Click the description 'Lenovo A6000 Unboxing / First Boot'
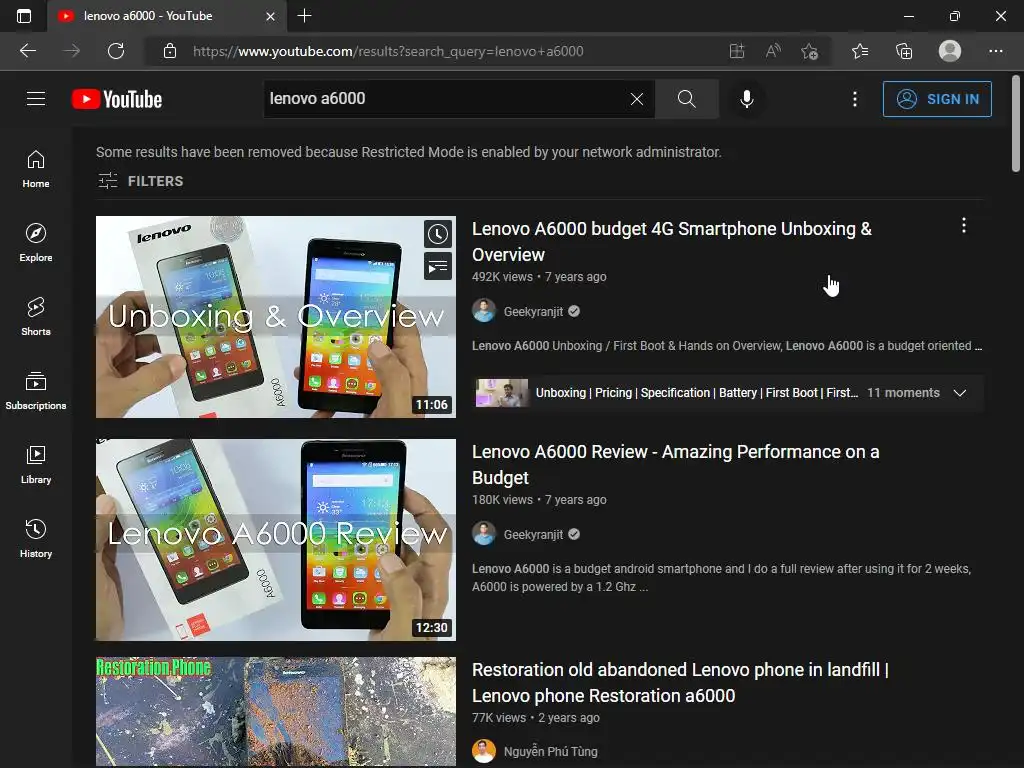The height and width of the screenshot is (768, 1024). tap(727, 346)
